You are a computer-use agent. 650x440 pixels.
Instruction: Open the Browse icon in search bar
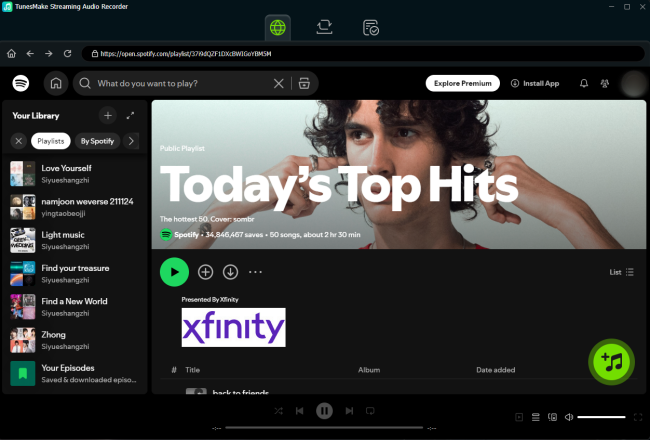tap(304, 83)
